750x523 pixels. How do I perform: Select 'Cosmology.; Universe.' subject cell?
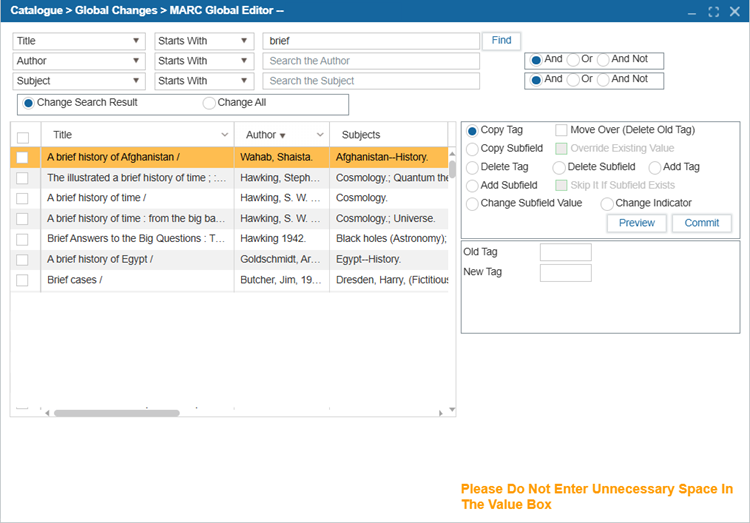389,219
